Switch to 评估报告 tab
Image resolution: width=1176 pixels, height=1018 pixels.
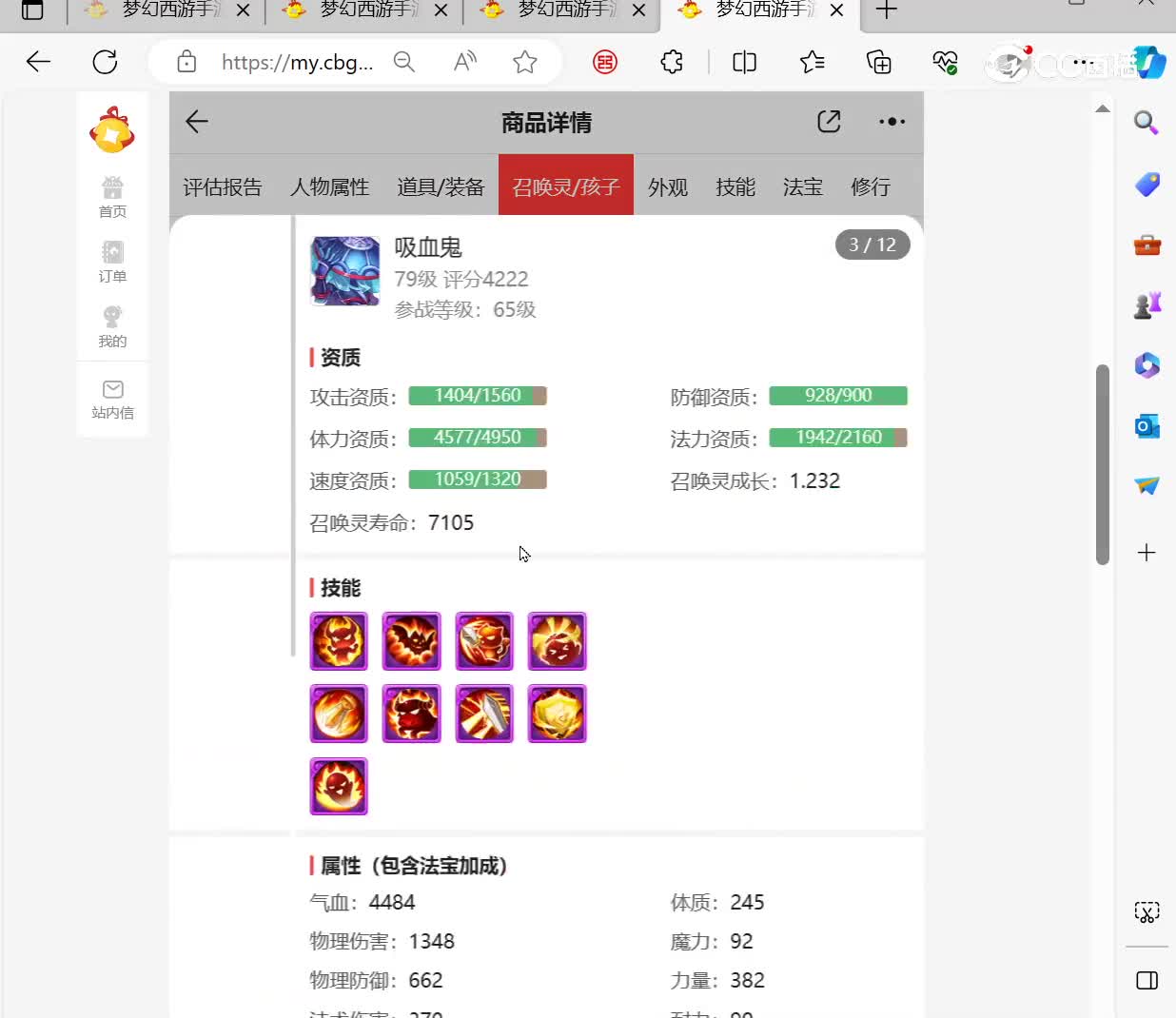pyautogui.click(x=223, y=186)
